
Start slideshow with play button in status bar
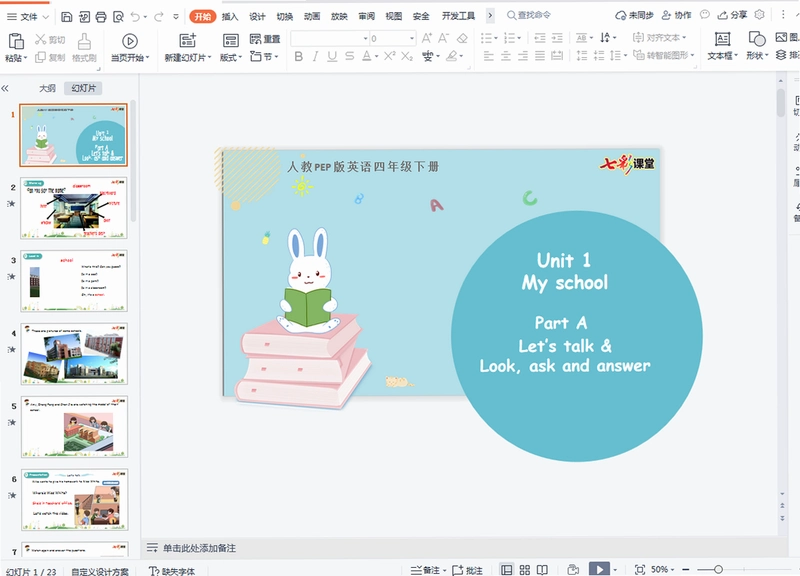pyautogui.click(x=599, y=569)
